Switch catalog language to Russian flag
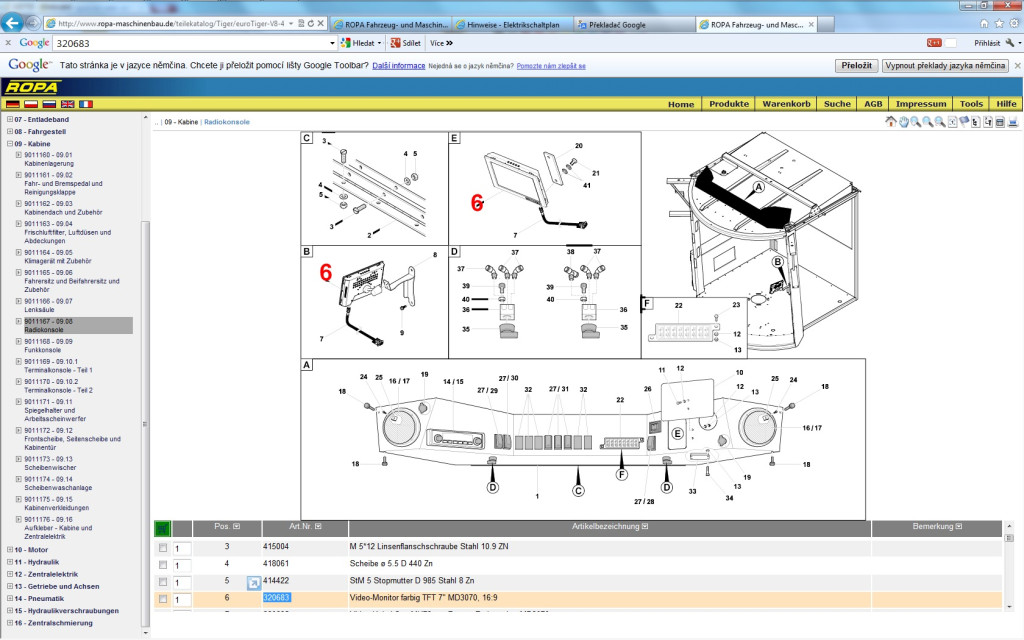This screenshot has width=1024, height=640. (x=49, y=104)
